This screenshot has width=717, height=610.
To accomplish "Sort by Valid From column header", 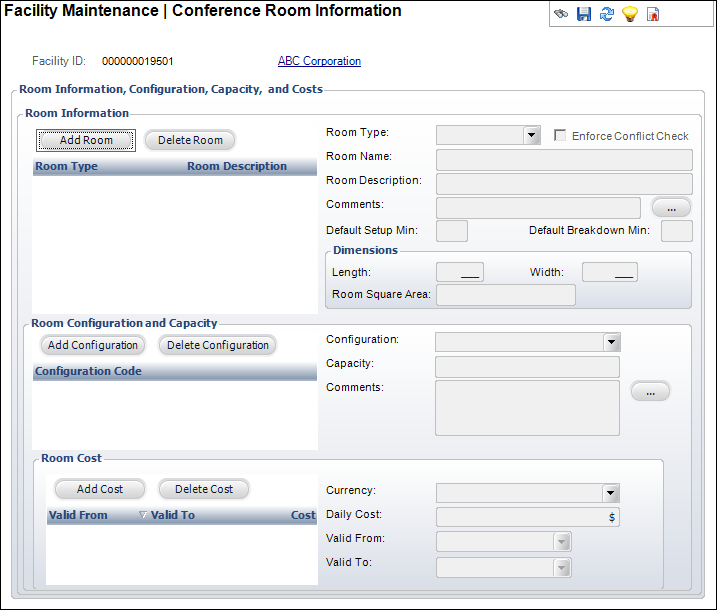I will pos(78,515).
